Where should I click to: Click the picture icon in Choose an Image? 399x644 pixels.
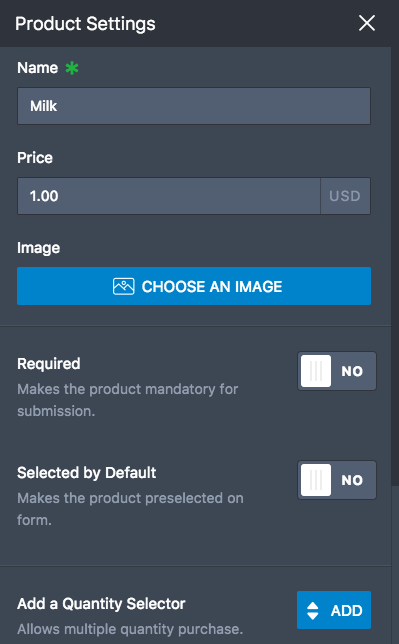click(x=124, y=286)
